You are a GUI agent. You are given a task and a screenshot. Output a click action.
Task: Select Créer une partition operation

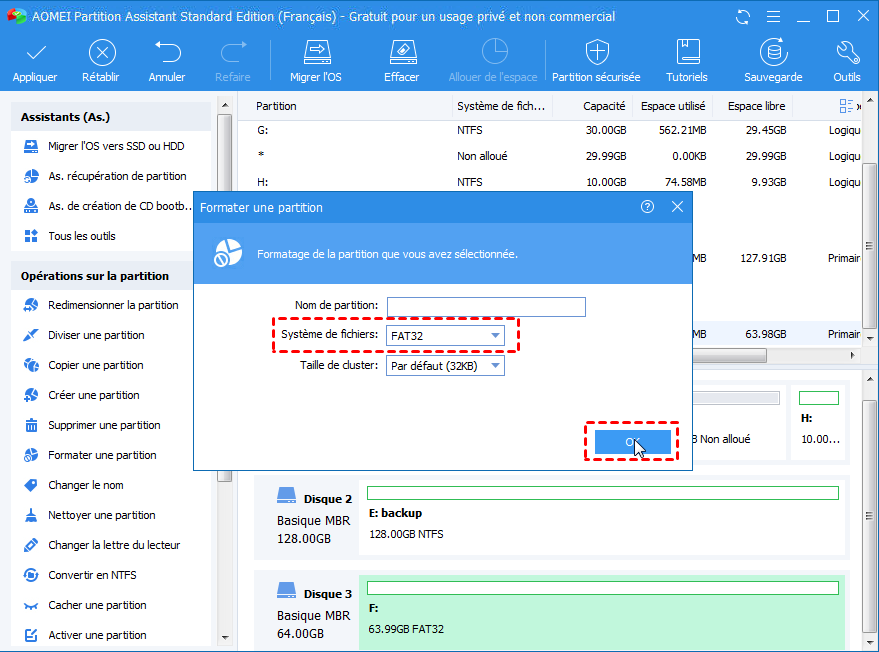tap(81, 395)
